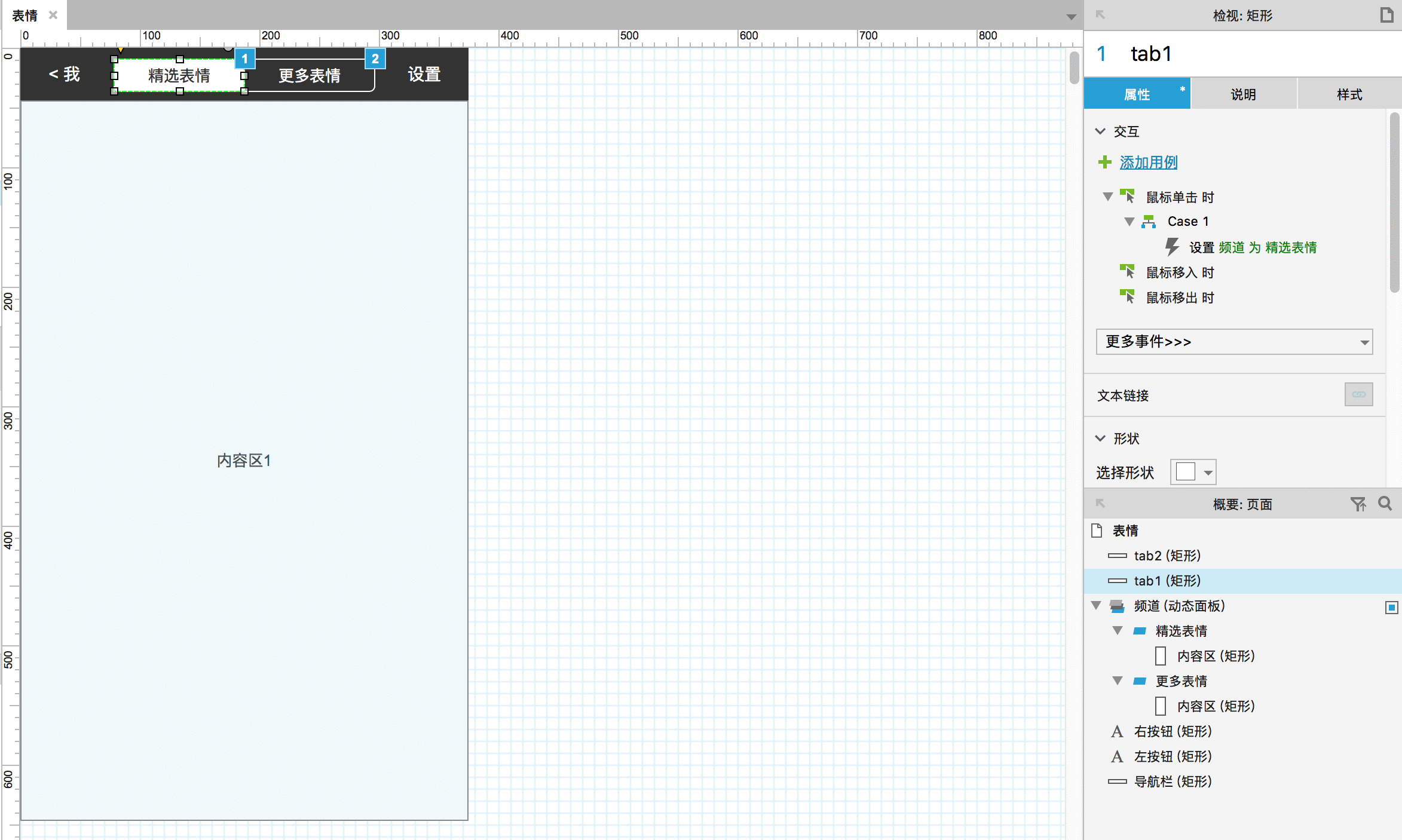Image resolution: width=1402 pixels, height=840 pixels.
Task: Pop out the 概要 outline panel arrow
Action: pyautogui.click(x=1100, y=504)
